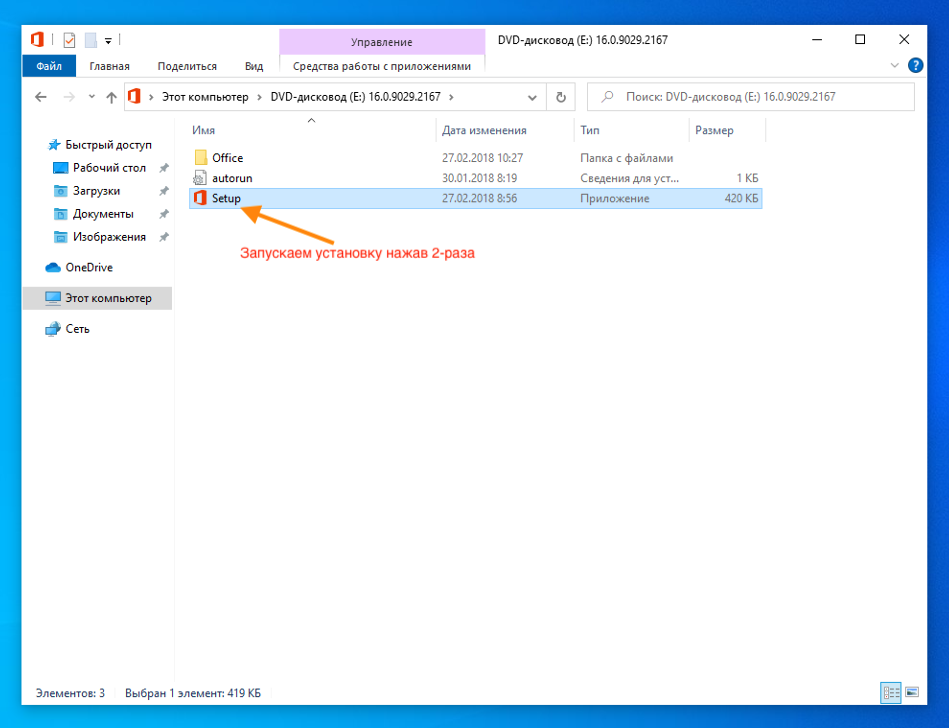
Task: Click the Office folder name
Action: click(x=228, y=158)
